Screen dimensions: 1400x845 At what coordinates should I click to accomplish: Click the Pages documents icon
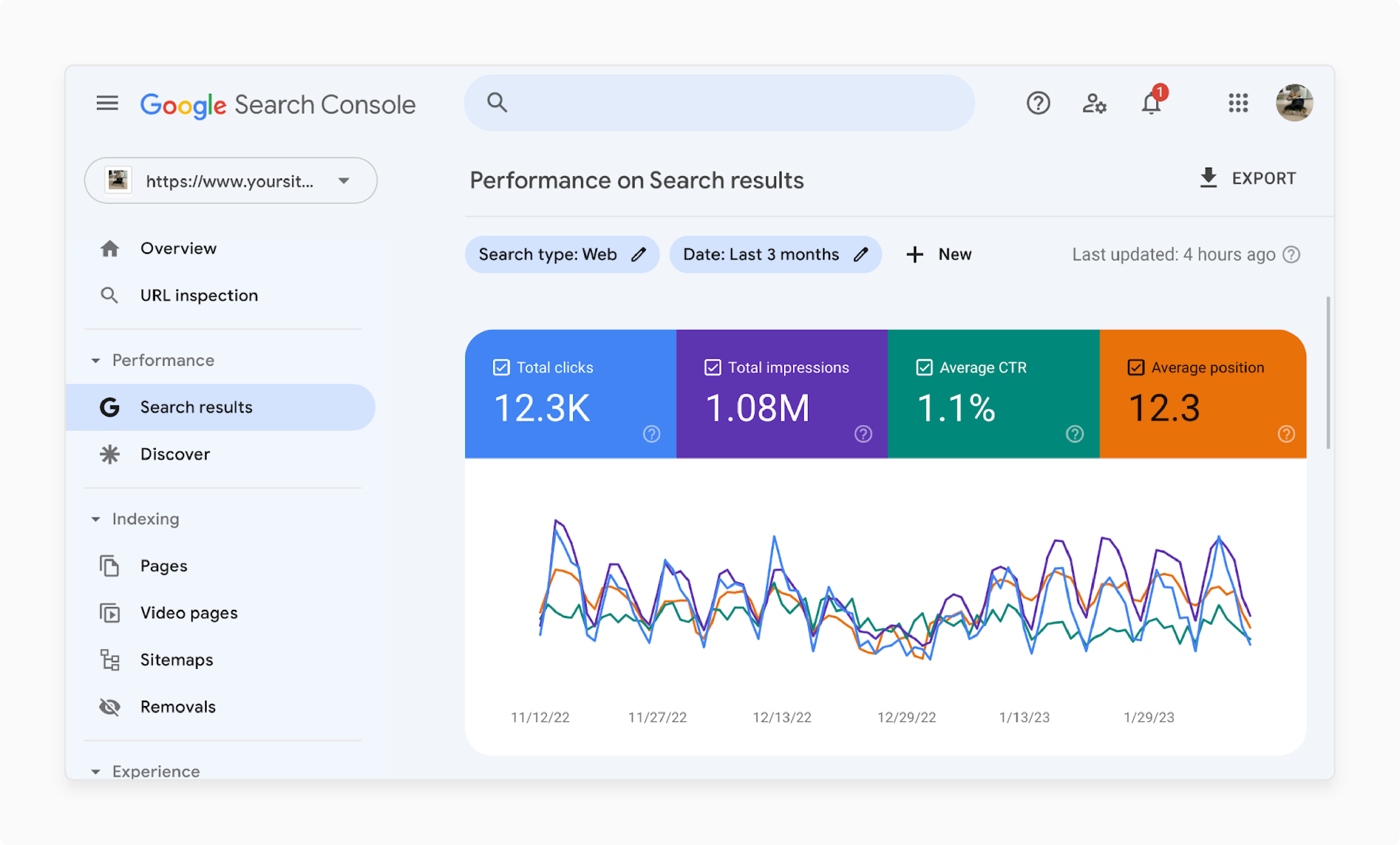[x=110, y=566]
